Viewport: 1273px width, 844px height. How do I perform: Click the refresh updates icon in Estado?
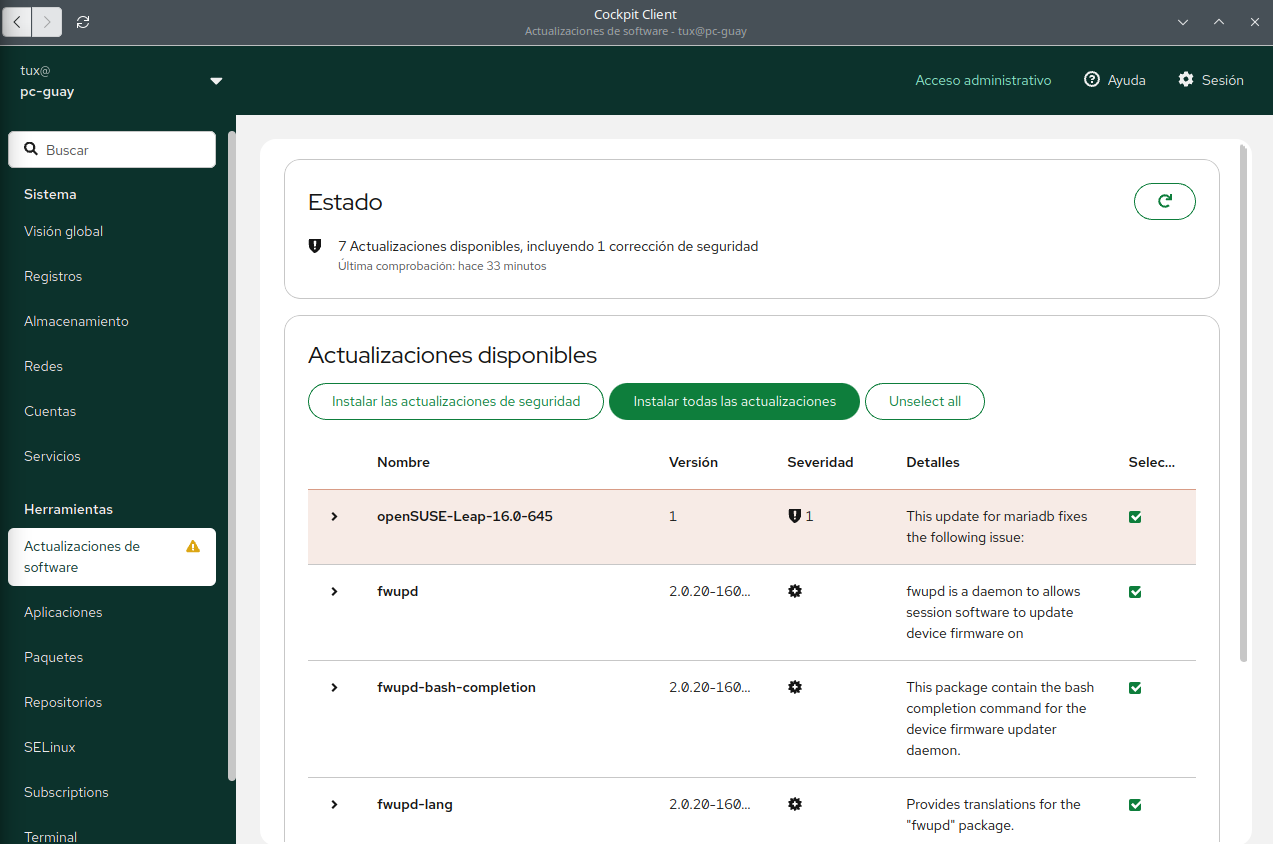[x=1164, y=201]
